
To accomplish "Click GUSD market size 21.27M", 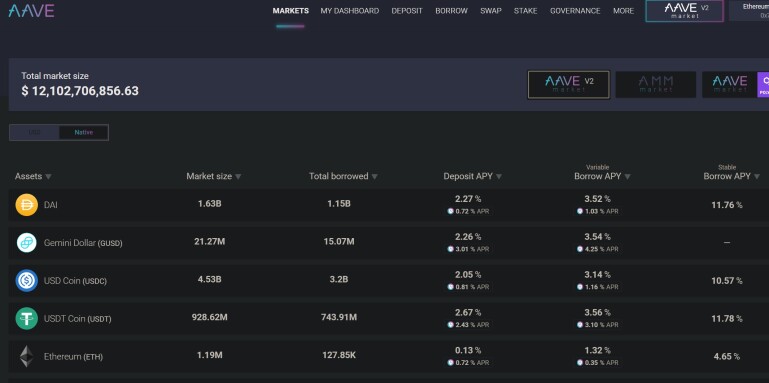I will pos(209,241).
